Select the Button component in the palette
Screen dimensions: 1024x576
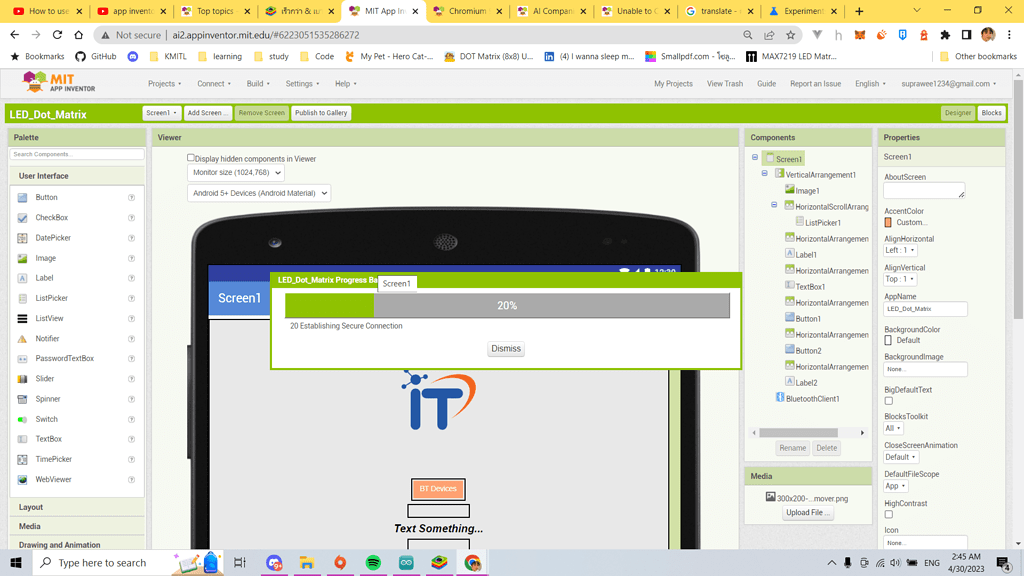pyautogui.click(x=42, y=197)
